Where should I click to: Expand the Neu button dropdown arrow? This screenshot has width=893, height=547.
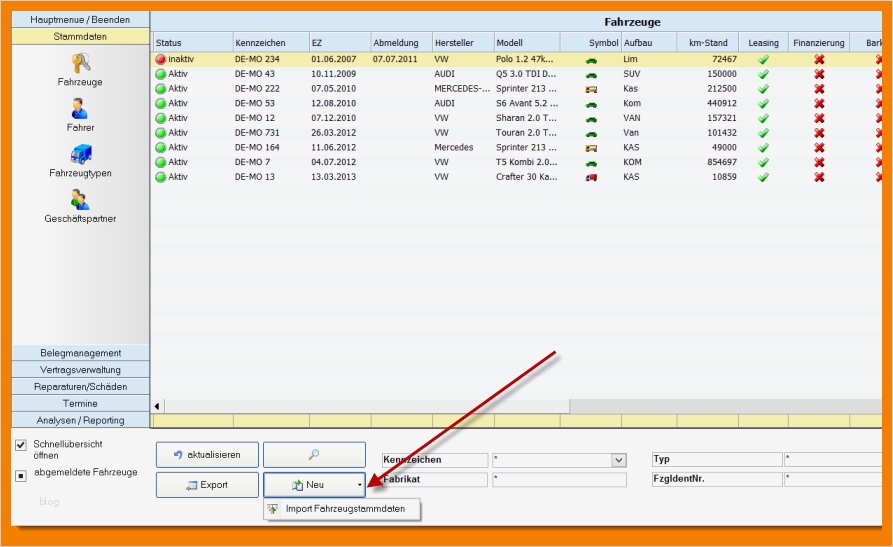359,485
